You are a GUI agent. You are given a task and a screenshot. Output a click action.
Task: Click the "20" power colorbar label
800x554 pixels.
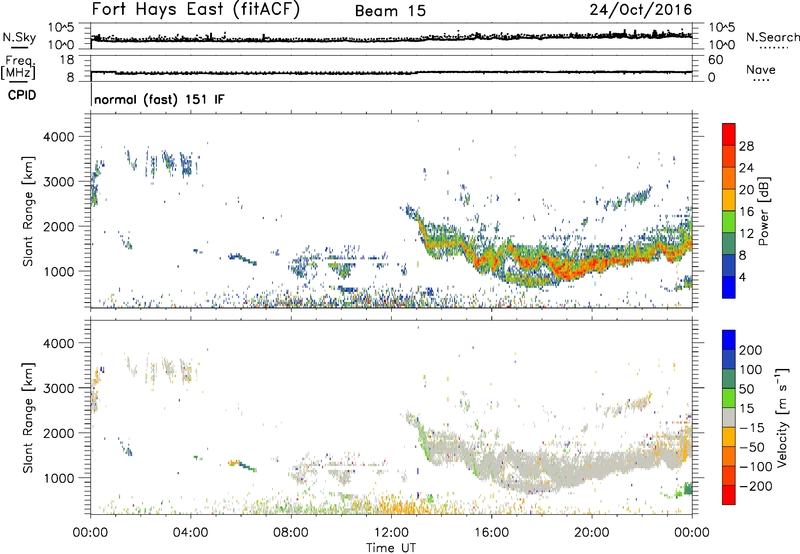(x=746, y=190)
